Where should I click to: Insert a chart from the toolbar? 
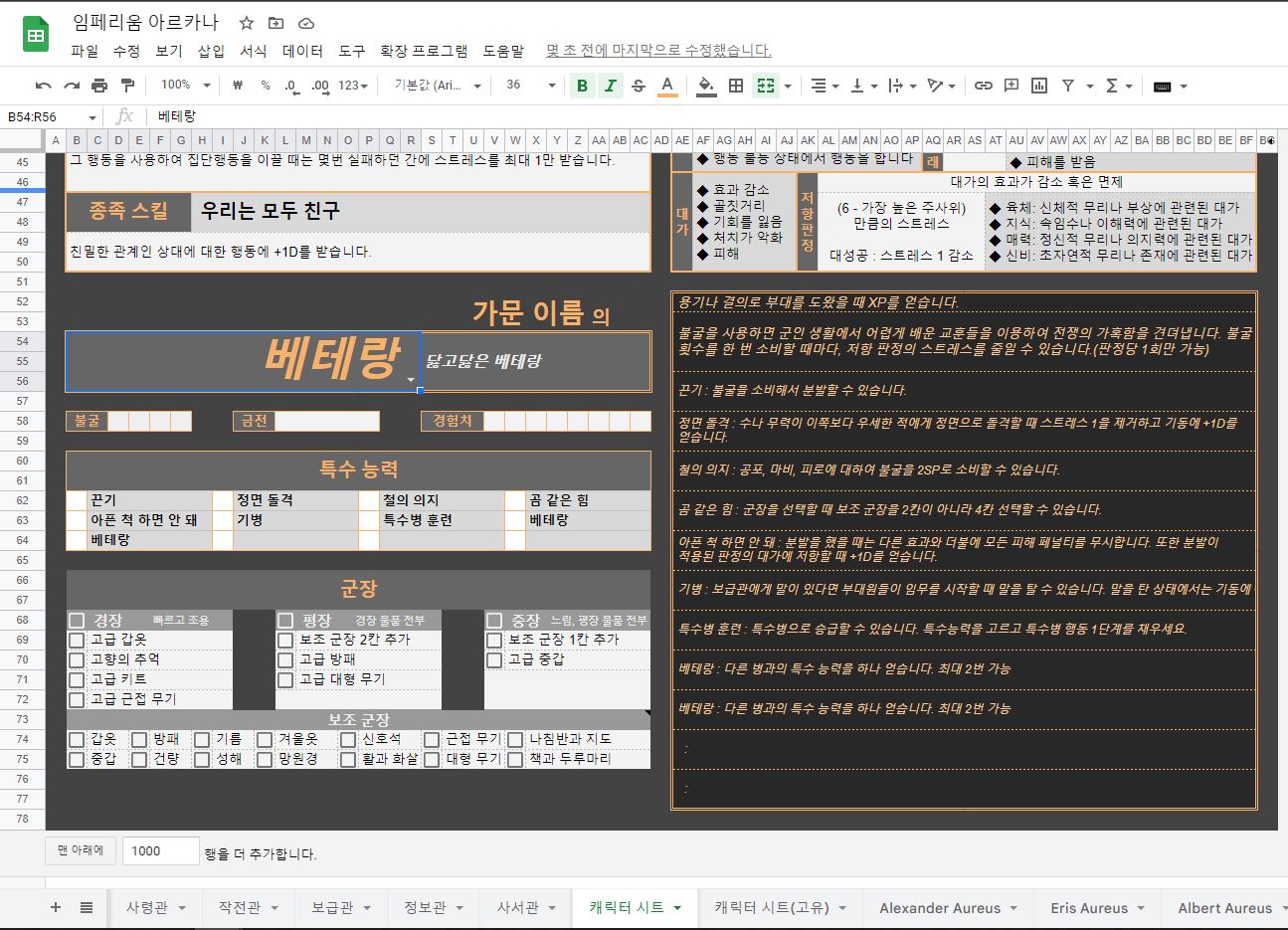click(1039, 86)
